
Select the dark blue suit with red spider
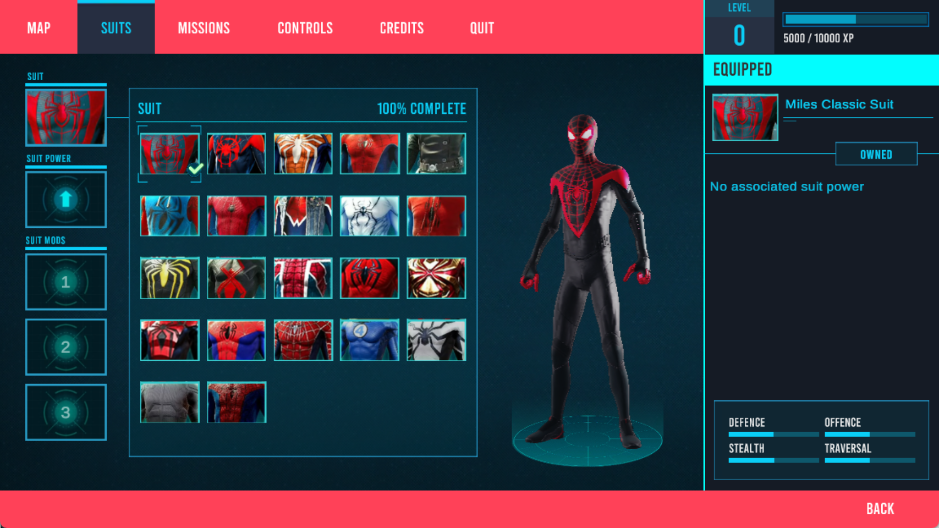coord(237,154)
